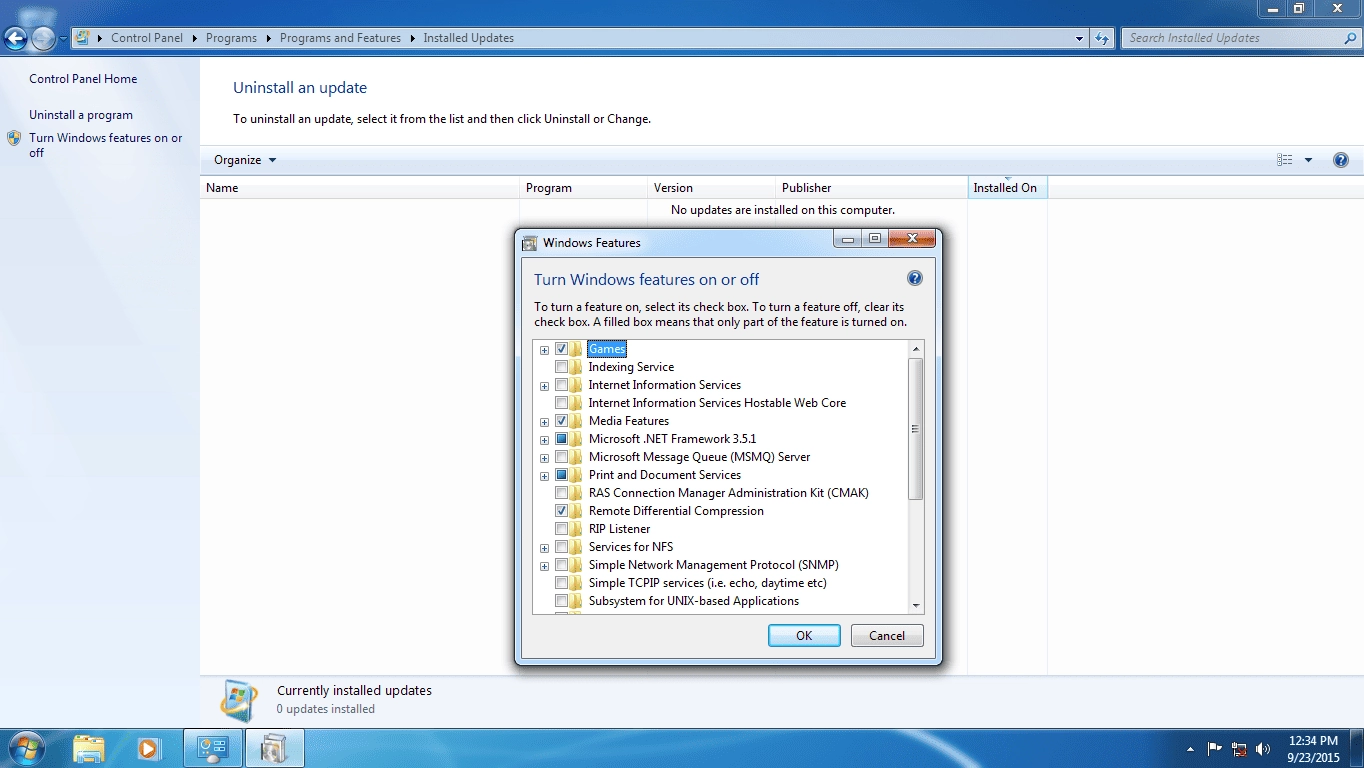Viewport: 1364px width, 768px height.
Task: Click the network status tray icon
Action: 1239,748
